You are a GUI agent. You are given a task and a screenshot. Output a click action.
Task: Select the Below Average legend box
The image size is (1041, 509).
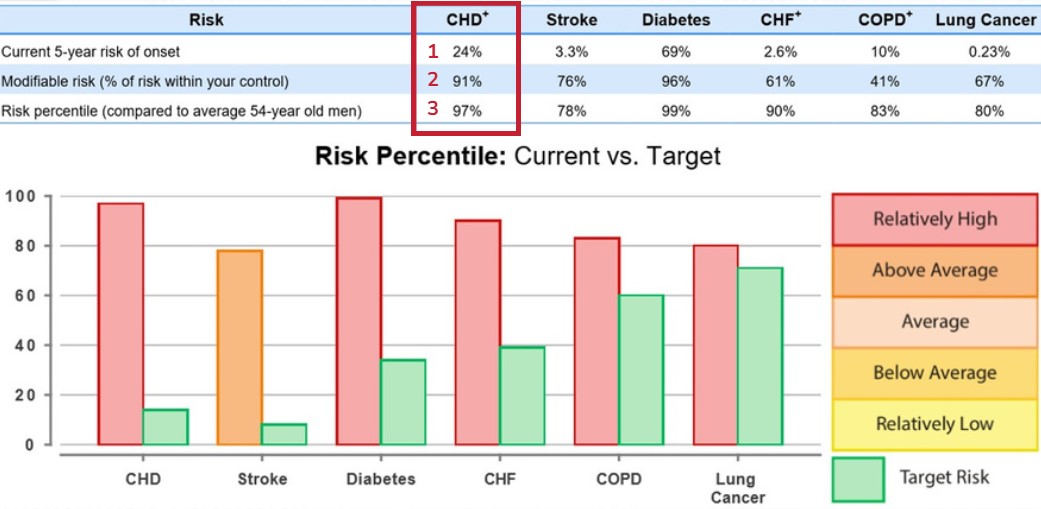click(x=935, y=373)
